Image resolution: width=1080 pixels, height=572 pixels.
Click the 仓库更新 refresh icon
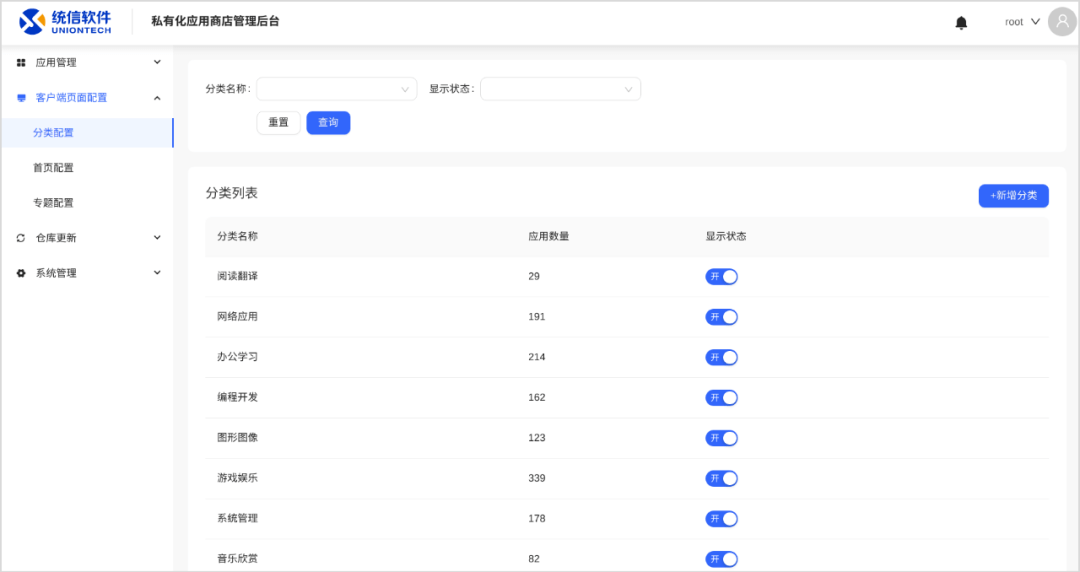tap(21, 238)
